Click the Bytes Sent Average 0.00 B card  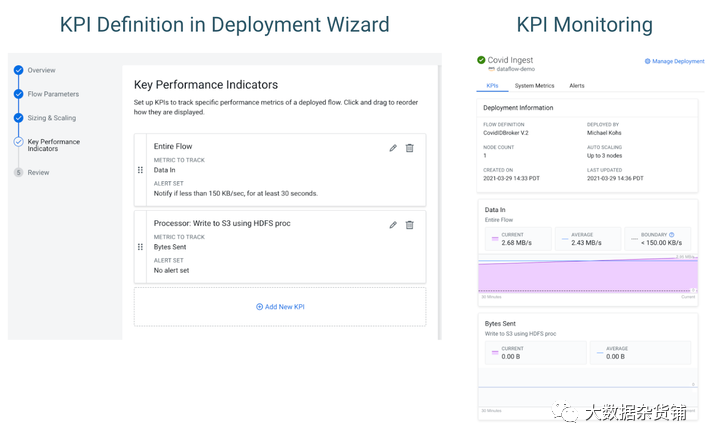click(640, 353)
